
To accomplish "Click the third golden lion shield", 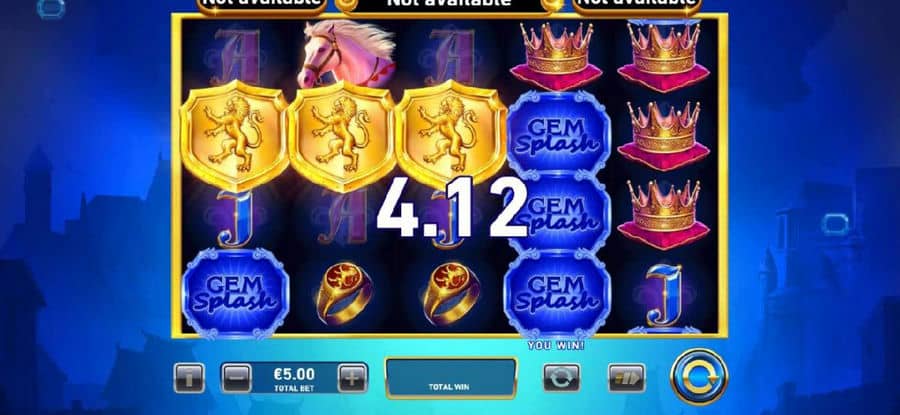I will (449, 135).
